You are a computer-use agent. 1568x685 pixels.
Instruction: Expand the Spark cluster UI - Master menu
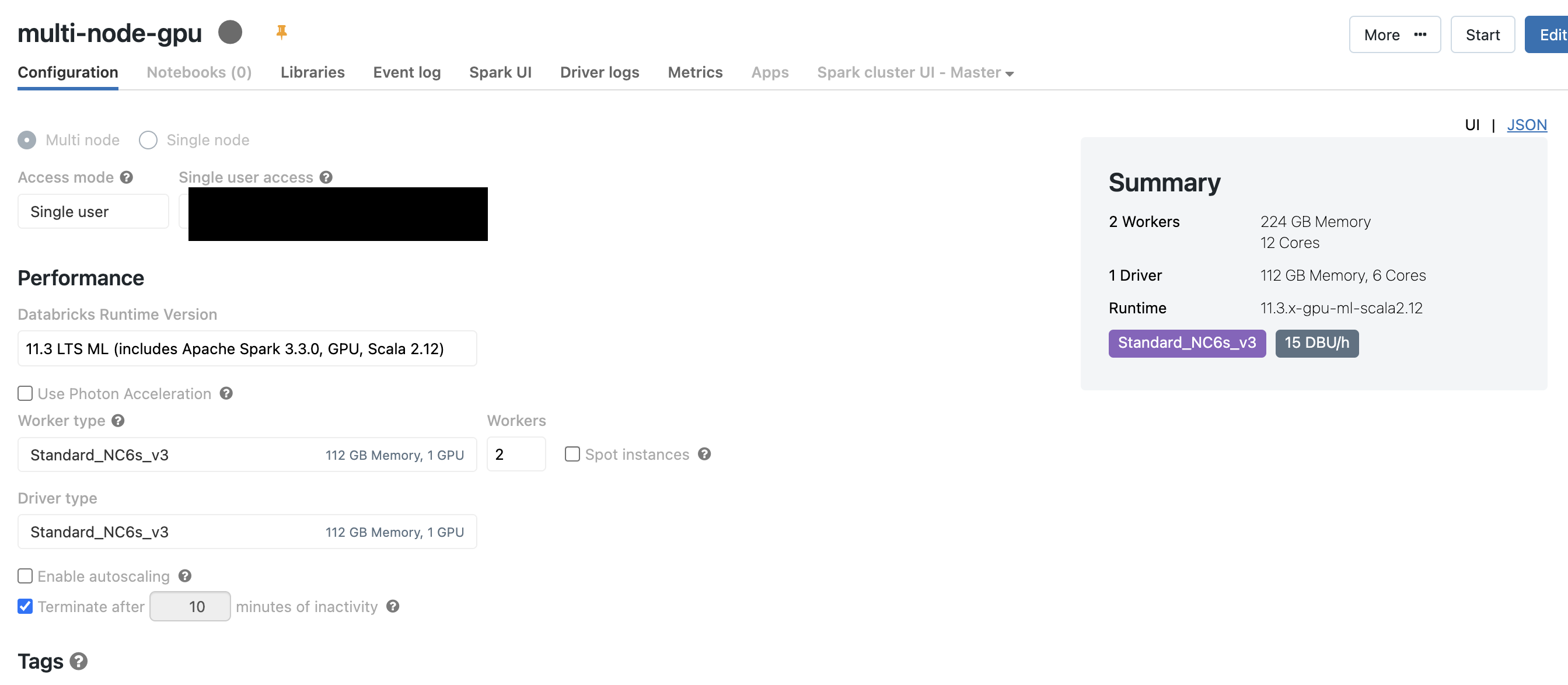915,72
